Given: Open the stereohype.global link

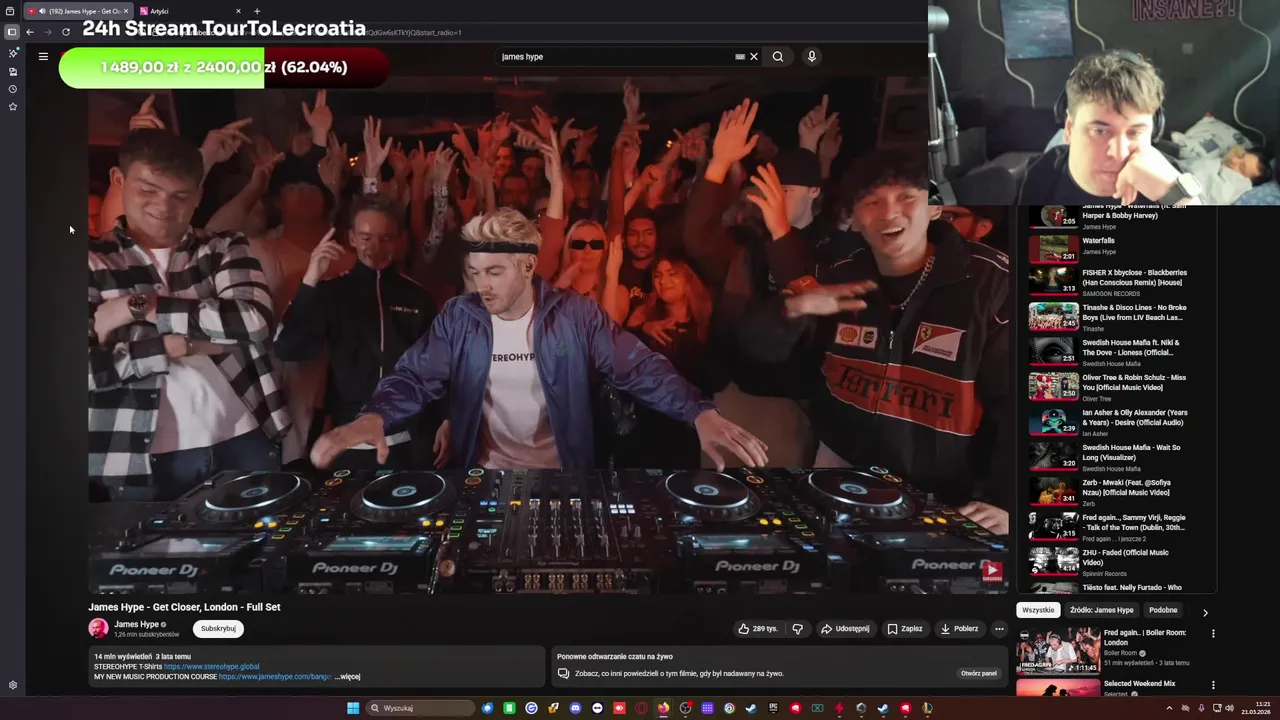Looking at the screenshot, I should coord(211,666).
